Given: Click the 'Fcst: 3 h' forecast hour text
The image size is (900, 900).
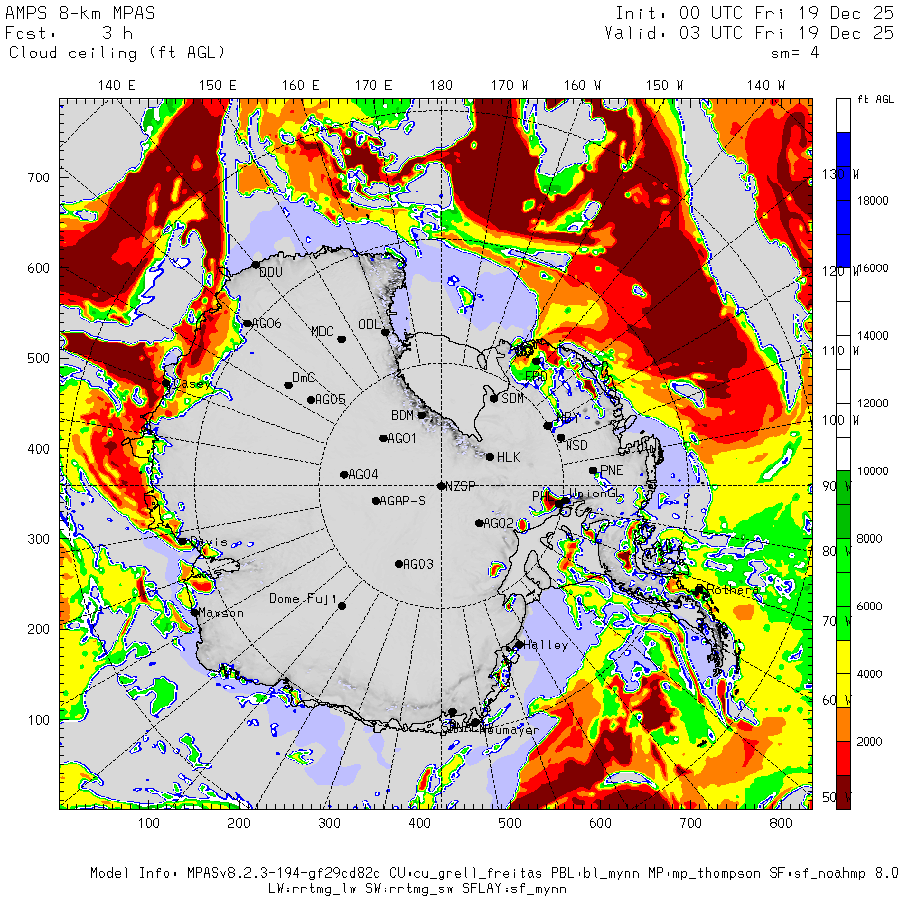Looking at the screenshot, I should pos(69,33).
